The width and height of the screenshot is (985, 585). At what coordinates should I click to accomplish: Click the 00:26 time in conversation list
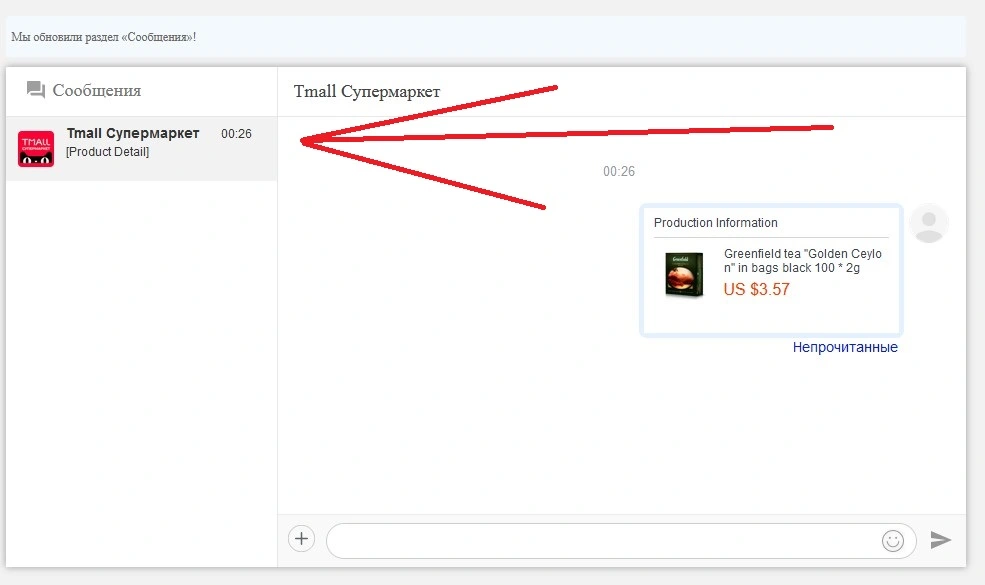(236, 134)
